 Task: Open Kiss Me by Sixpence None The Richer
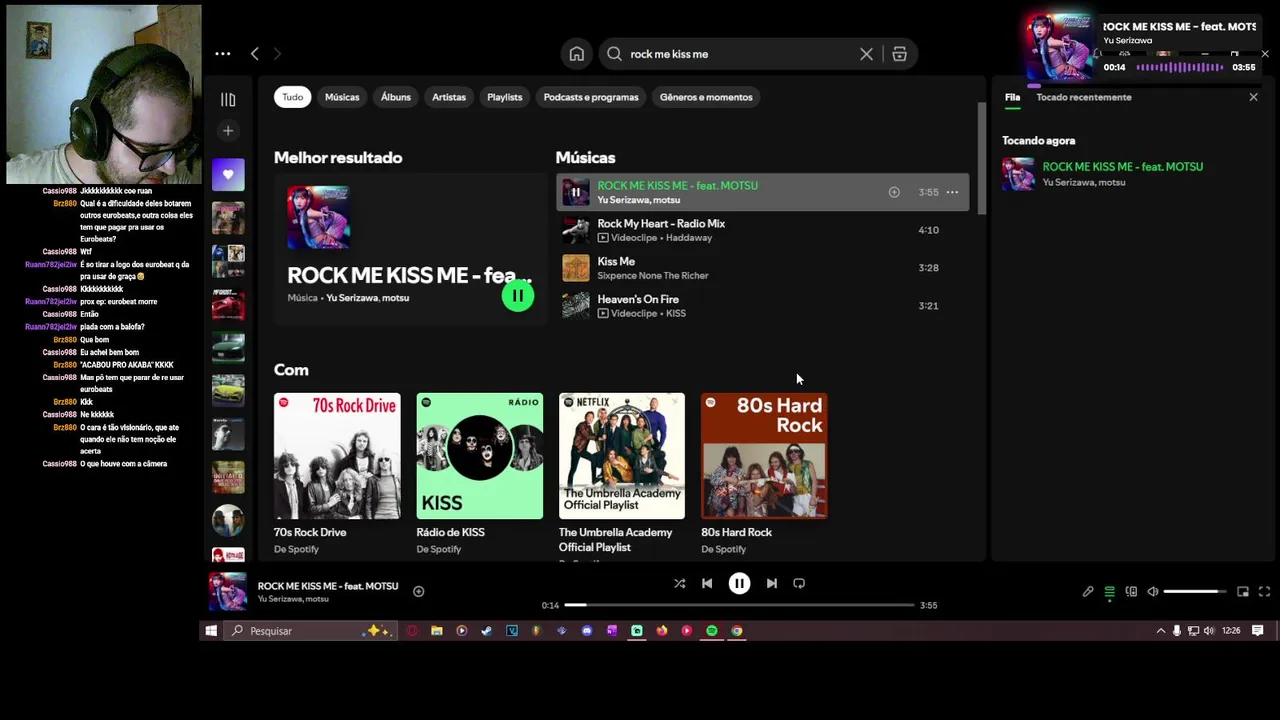pos(762,268)
